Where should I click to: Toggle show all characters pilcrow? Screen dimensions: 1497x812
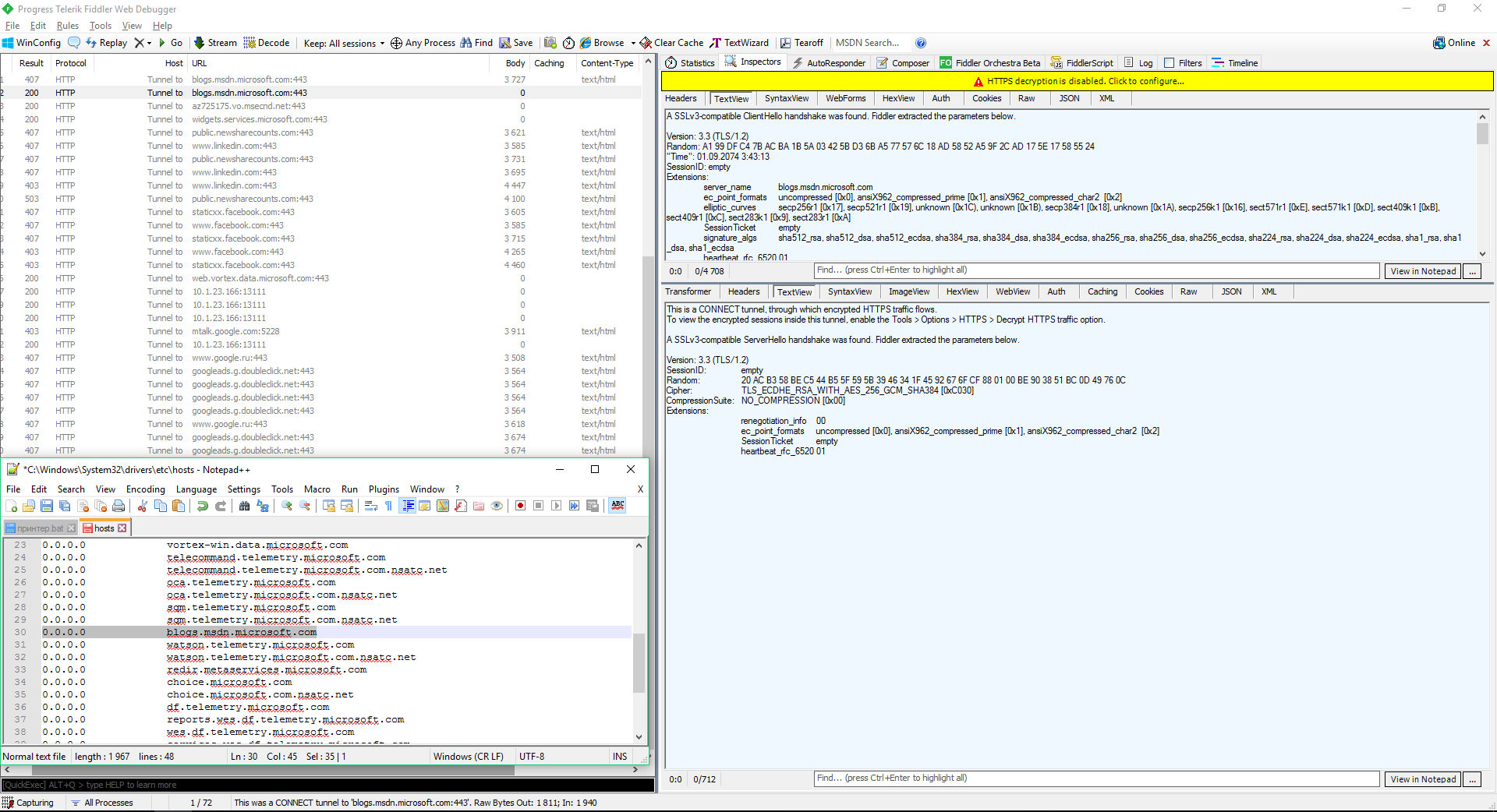click(389, 506)
